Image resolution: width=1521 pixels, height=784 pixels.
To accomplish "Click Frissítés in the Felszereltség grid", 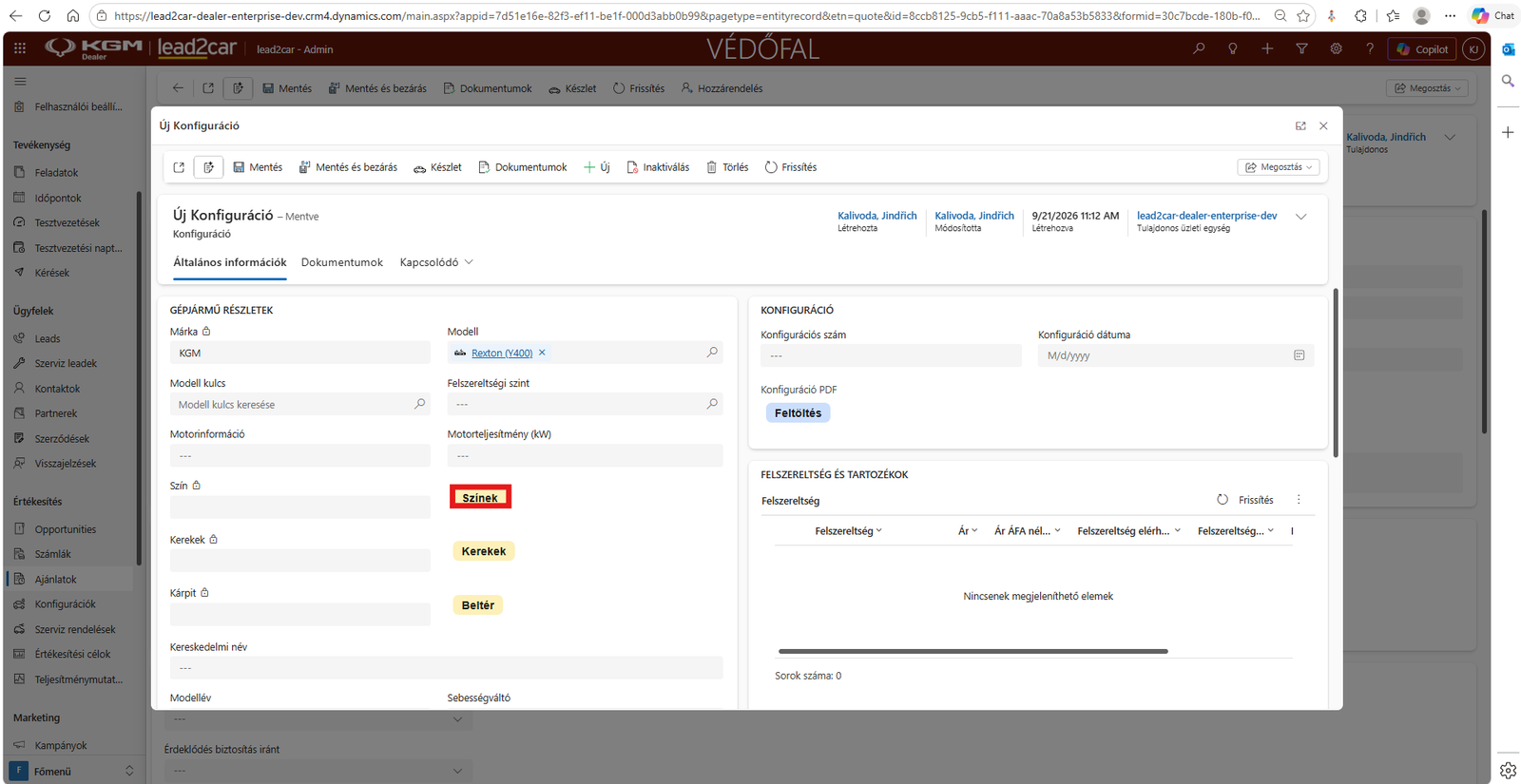I will pos(1245,500).
